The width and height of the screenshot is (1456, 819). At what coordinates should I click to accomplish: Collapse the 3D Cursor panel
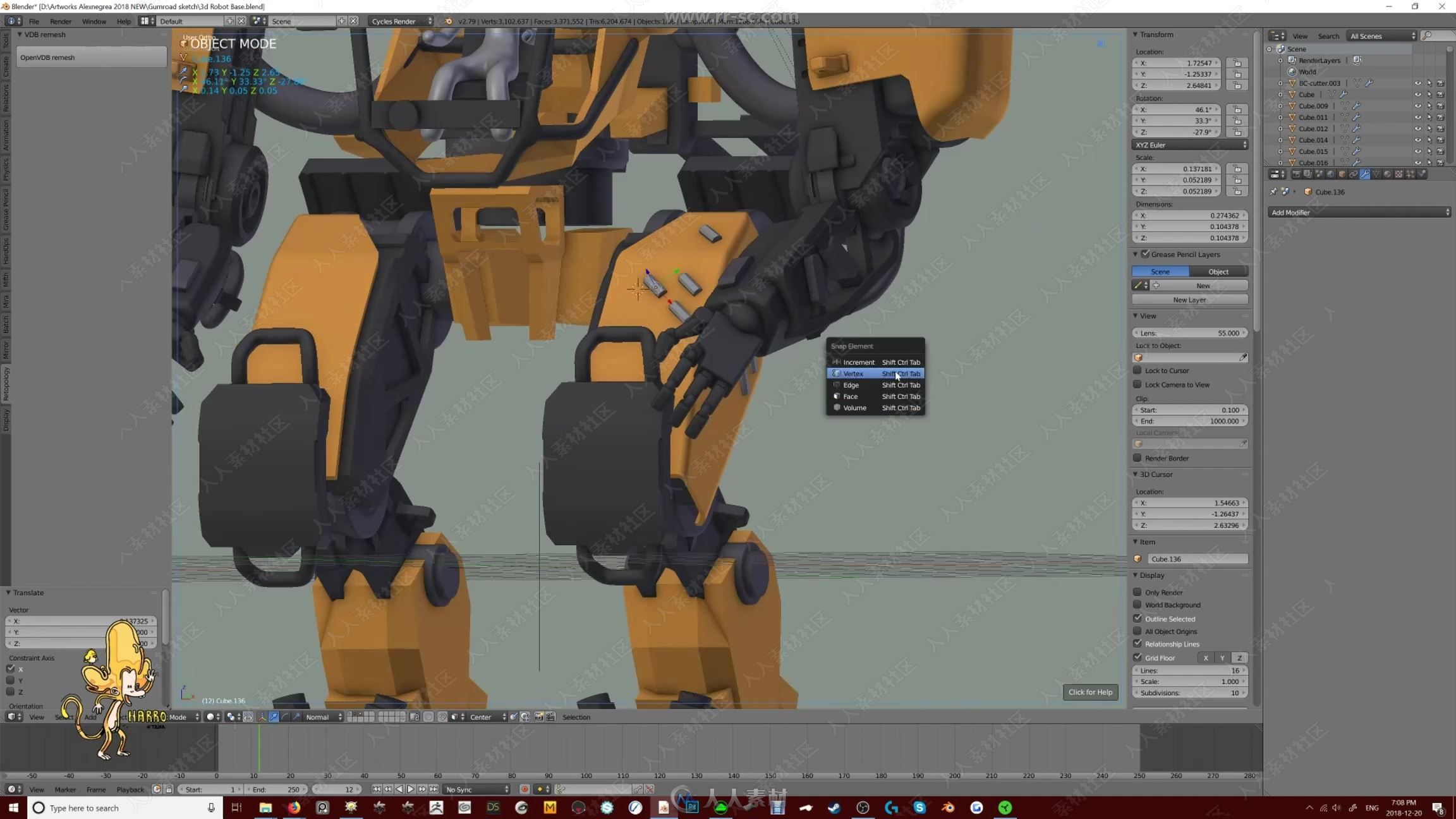[1136, 474]
